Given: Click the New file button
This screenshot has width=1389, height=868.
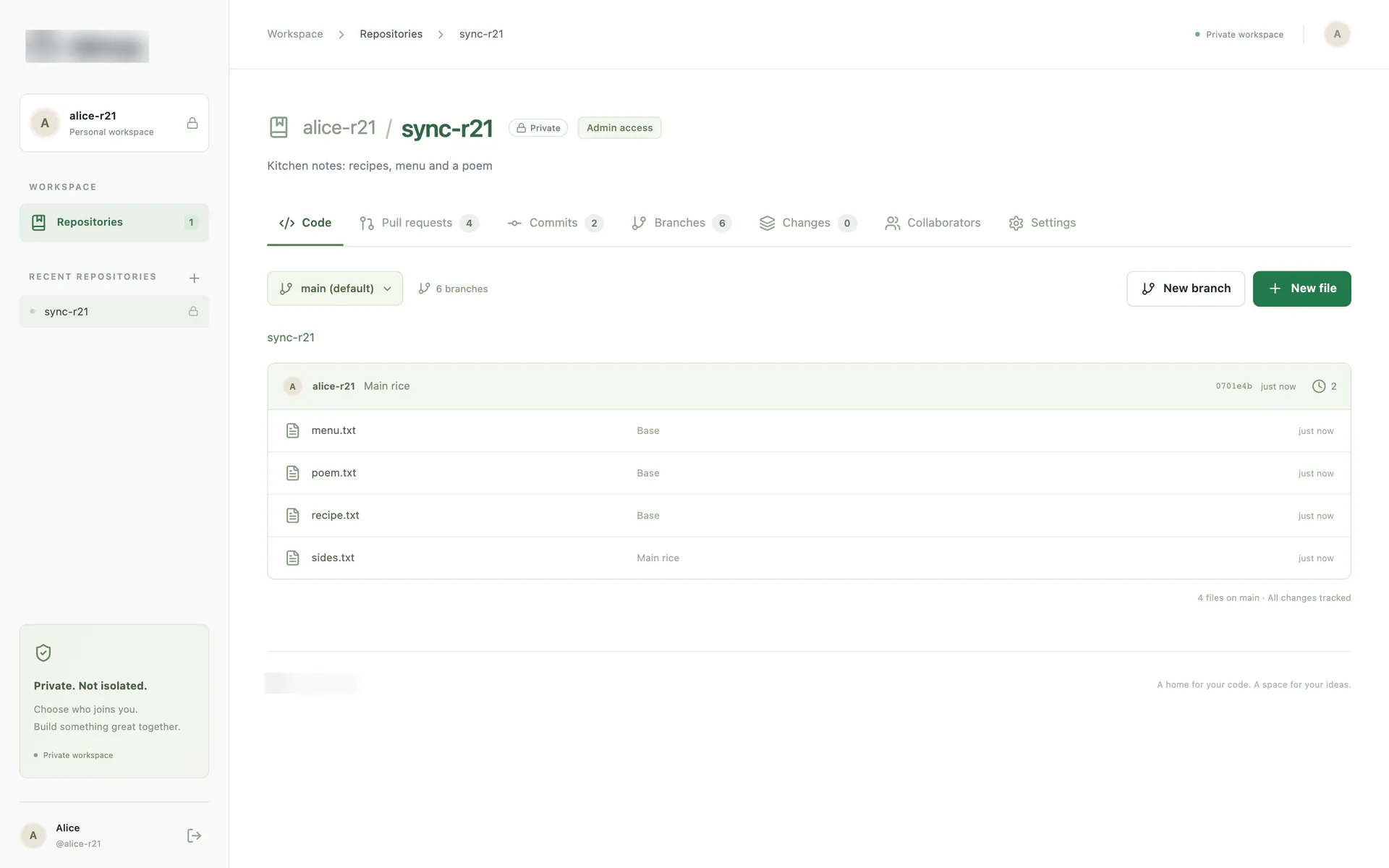Looking at the screenshot, I should (1301, 289).
